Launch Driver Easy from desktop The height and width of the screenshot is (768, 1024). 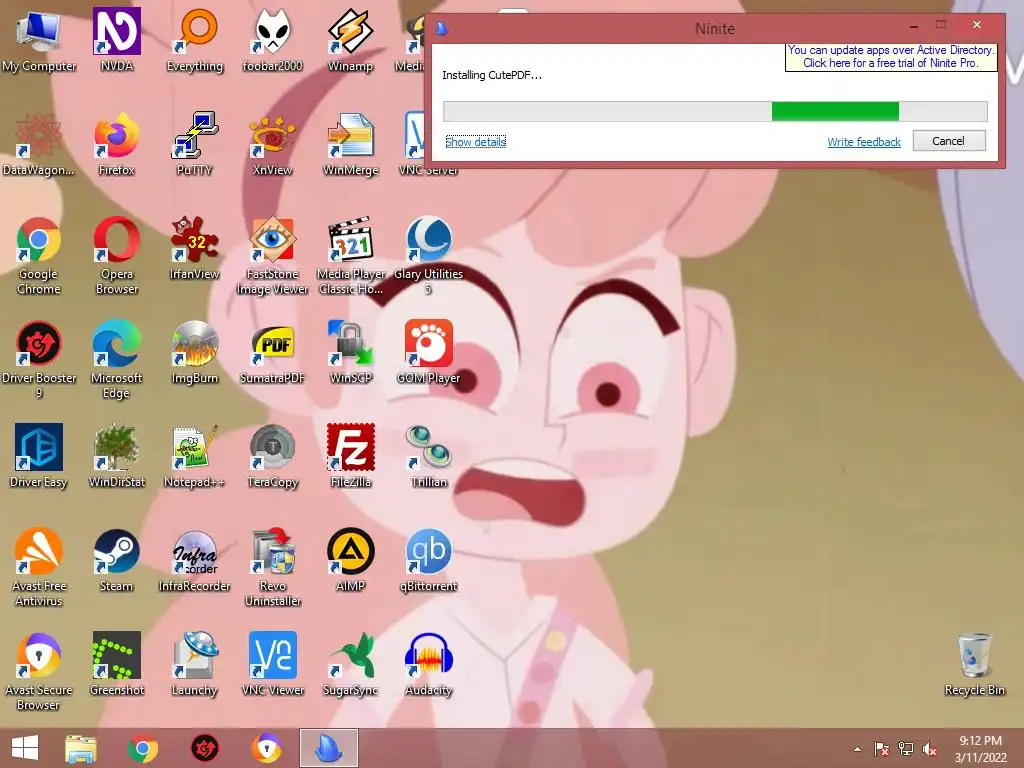click(x=39, y=456)
